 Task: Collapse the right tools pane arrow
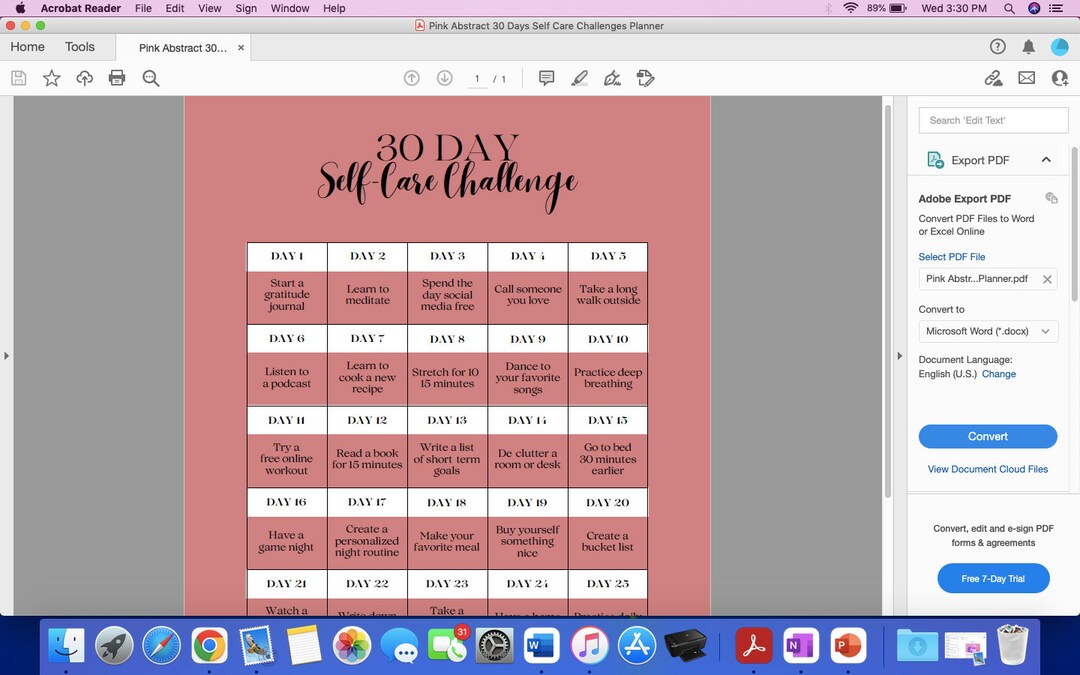pos(899,356)
